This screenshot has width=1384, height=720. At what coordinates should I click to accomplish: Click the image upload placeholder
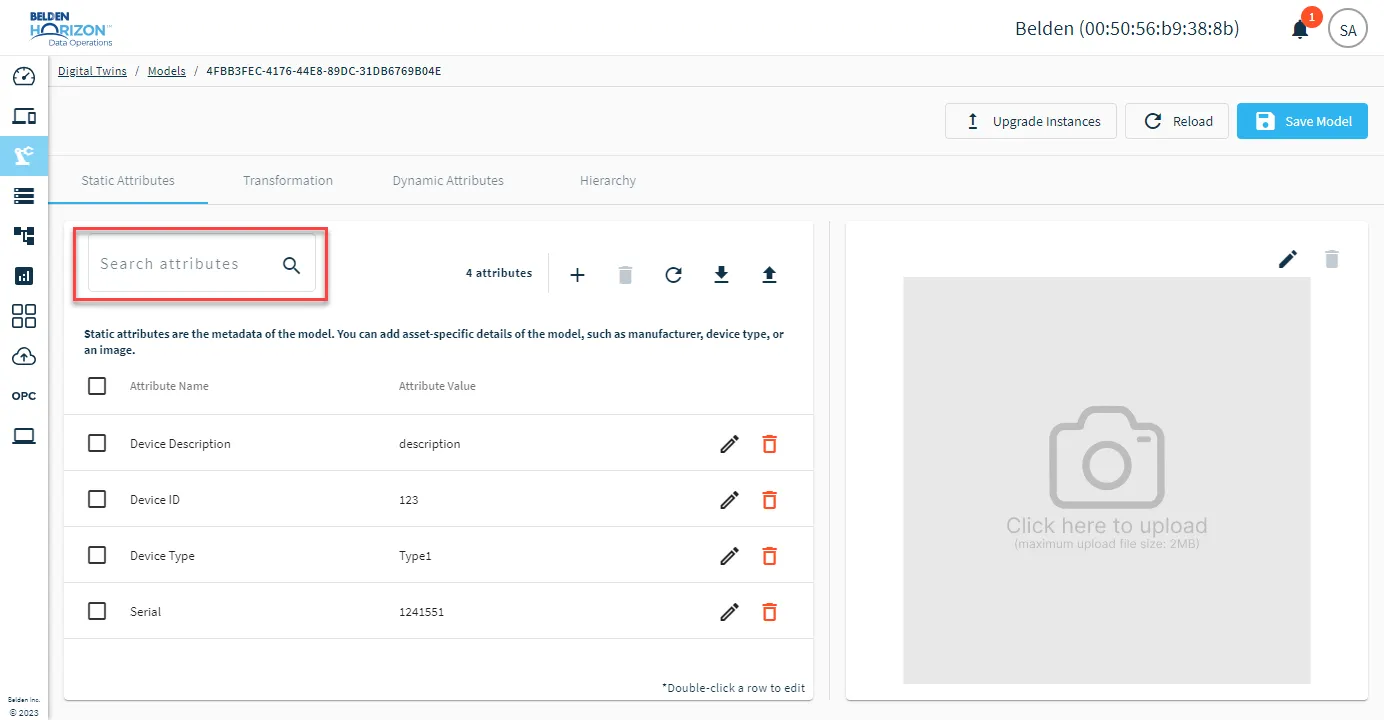click(1107, 480)
